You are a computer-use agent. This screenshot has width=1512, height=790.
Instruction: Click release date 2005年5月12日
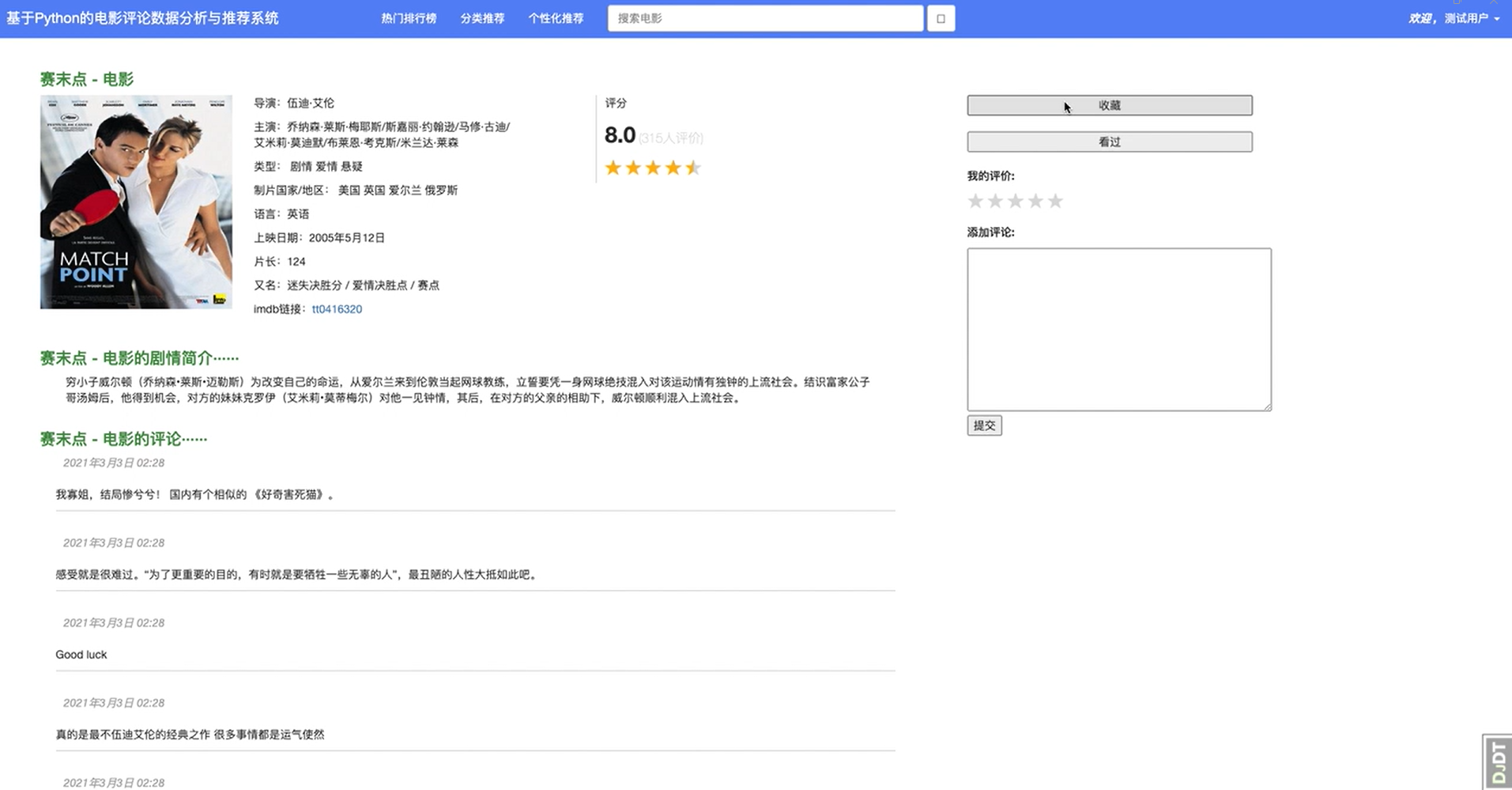pyautogui.click(x=346, y=237)
